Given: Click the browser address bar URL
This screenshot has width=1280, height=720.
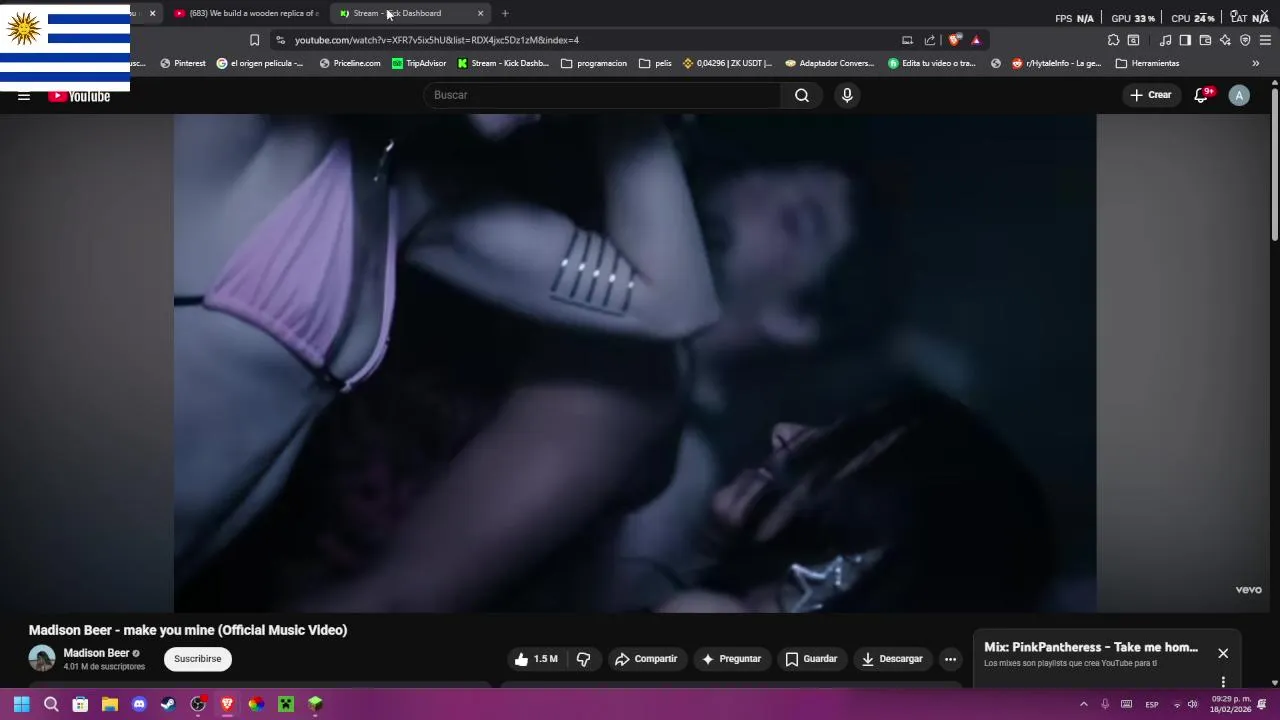Looking at the screenshot, I should tap(437, 40).
